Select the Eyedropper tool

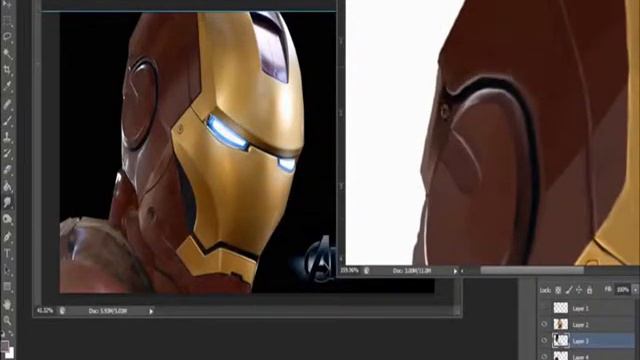click(x=7, y=87)
